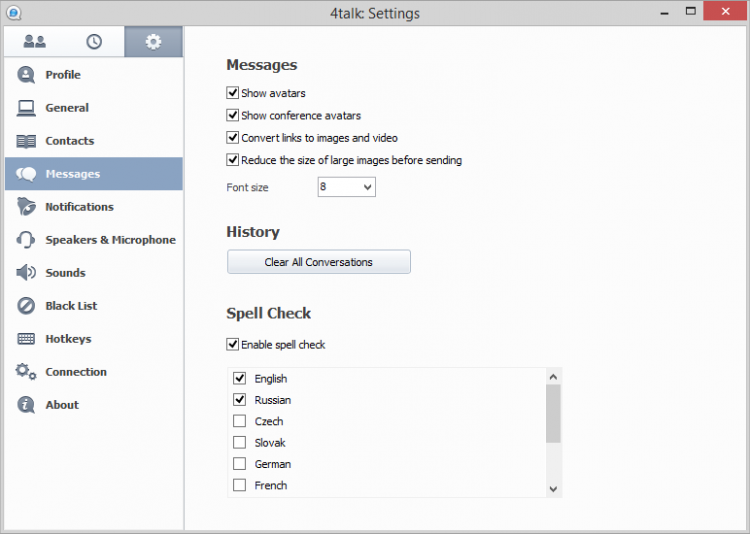Uncheck Show avatars checkbox

[x=233, y=93]
